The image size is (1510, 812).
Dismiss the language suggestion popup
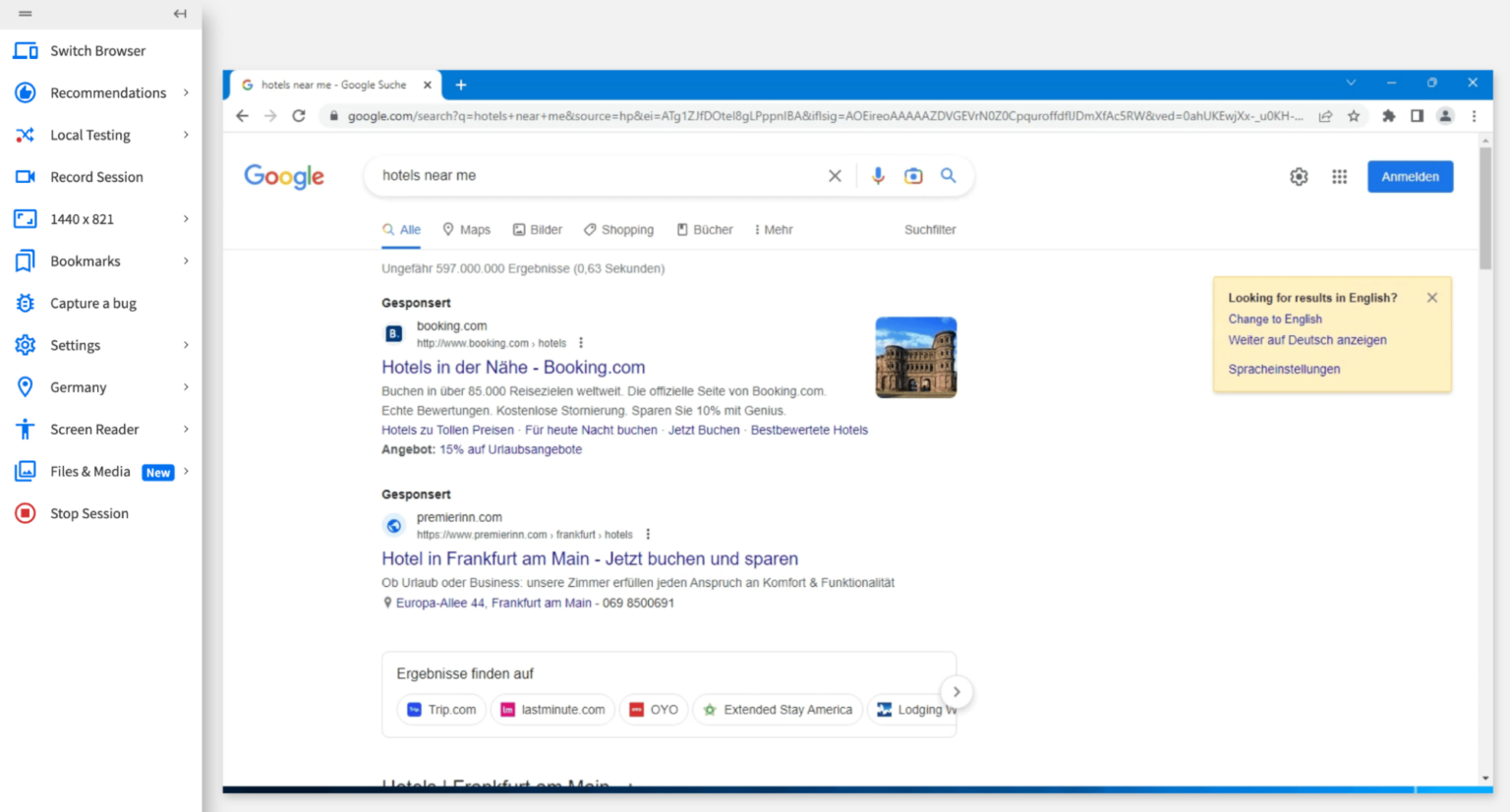click(1432, 297)
